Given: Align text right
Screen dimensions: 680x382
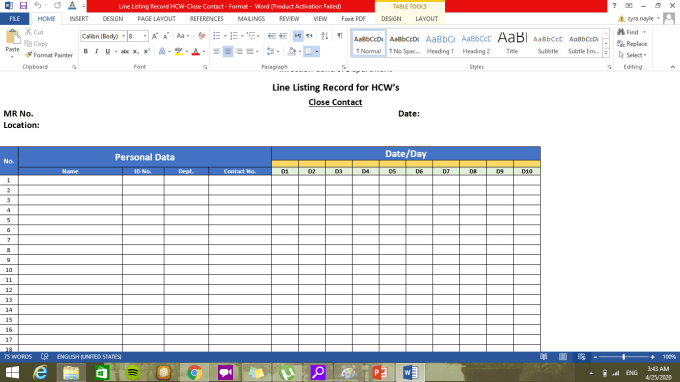Looking at the screenshot, I should [239, 52].
